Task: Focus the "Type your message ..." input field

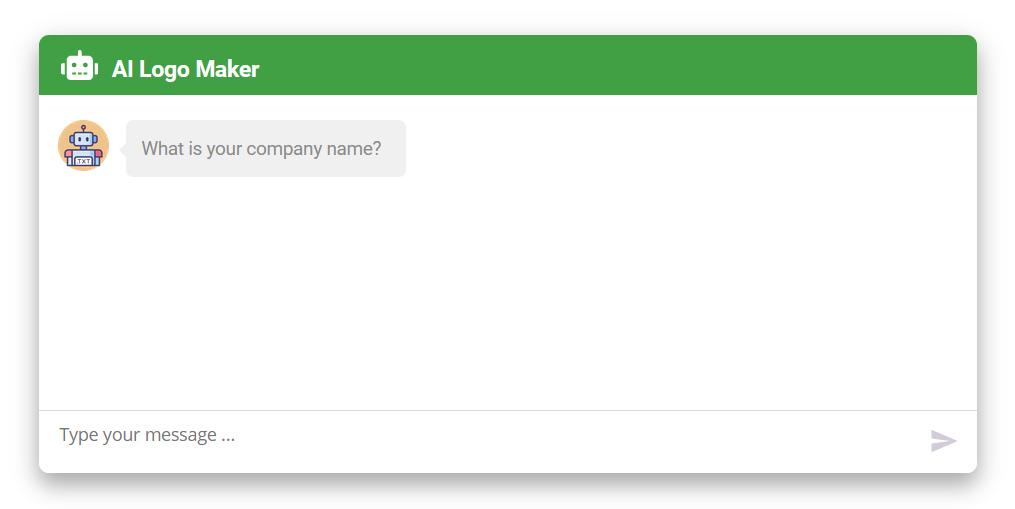Action: (x=480, y=436)
